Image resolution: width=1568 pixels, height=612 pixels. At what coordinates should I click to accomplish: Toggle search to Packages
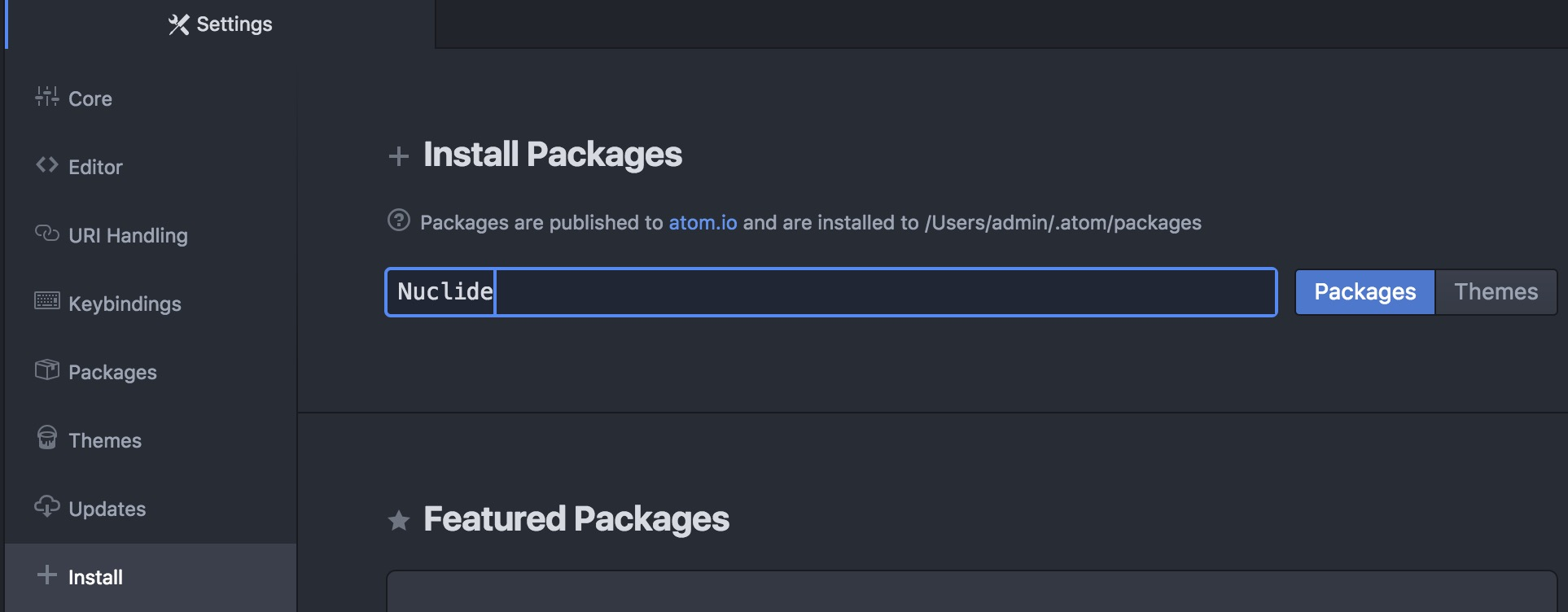tap(1365, 292)
